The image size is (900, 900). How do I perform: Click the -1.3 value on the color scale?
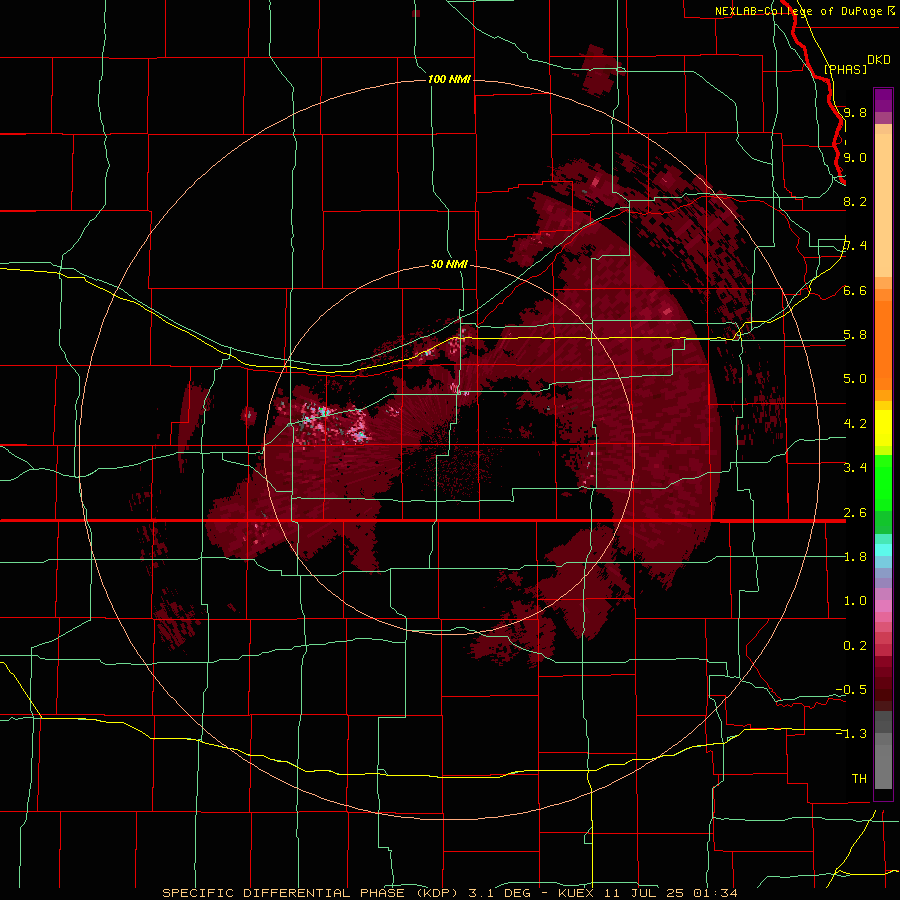click(851, 734)
